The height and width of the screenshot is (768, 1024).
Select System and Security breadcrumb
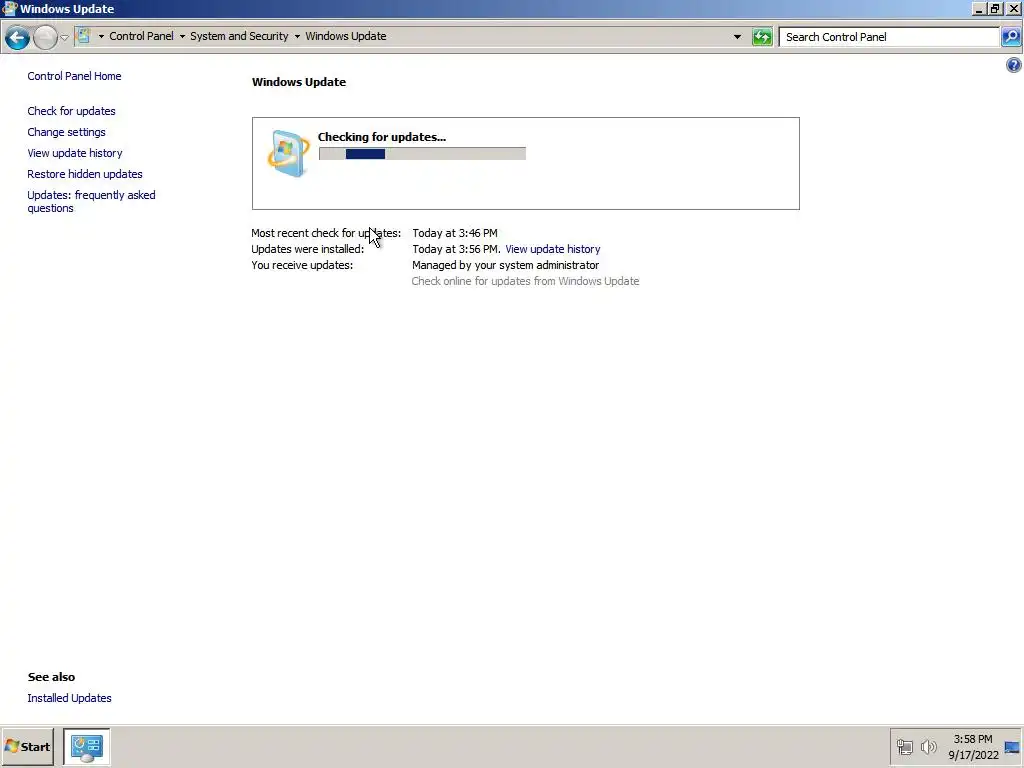point(239,37)
